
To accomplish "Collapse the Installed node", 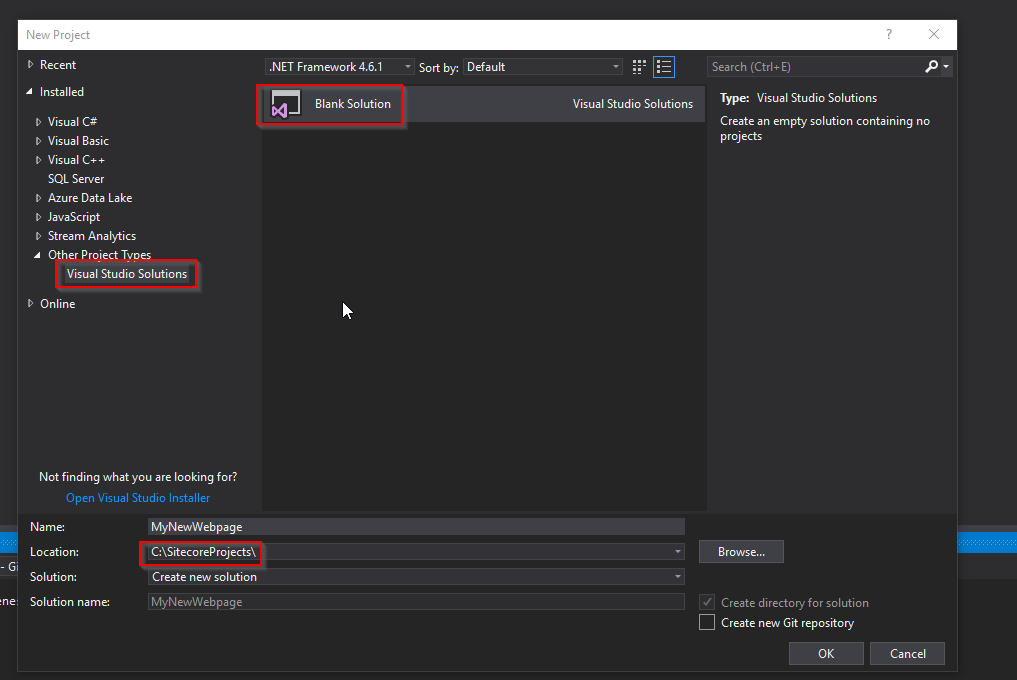I will 30,92.
